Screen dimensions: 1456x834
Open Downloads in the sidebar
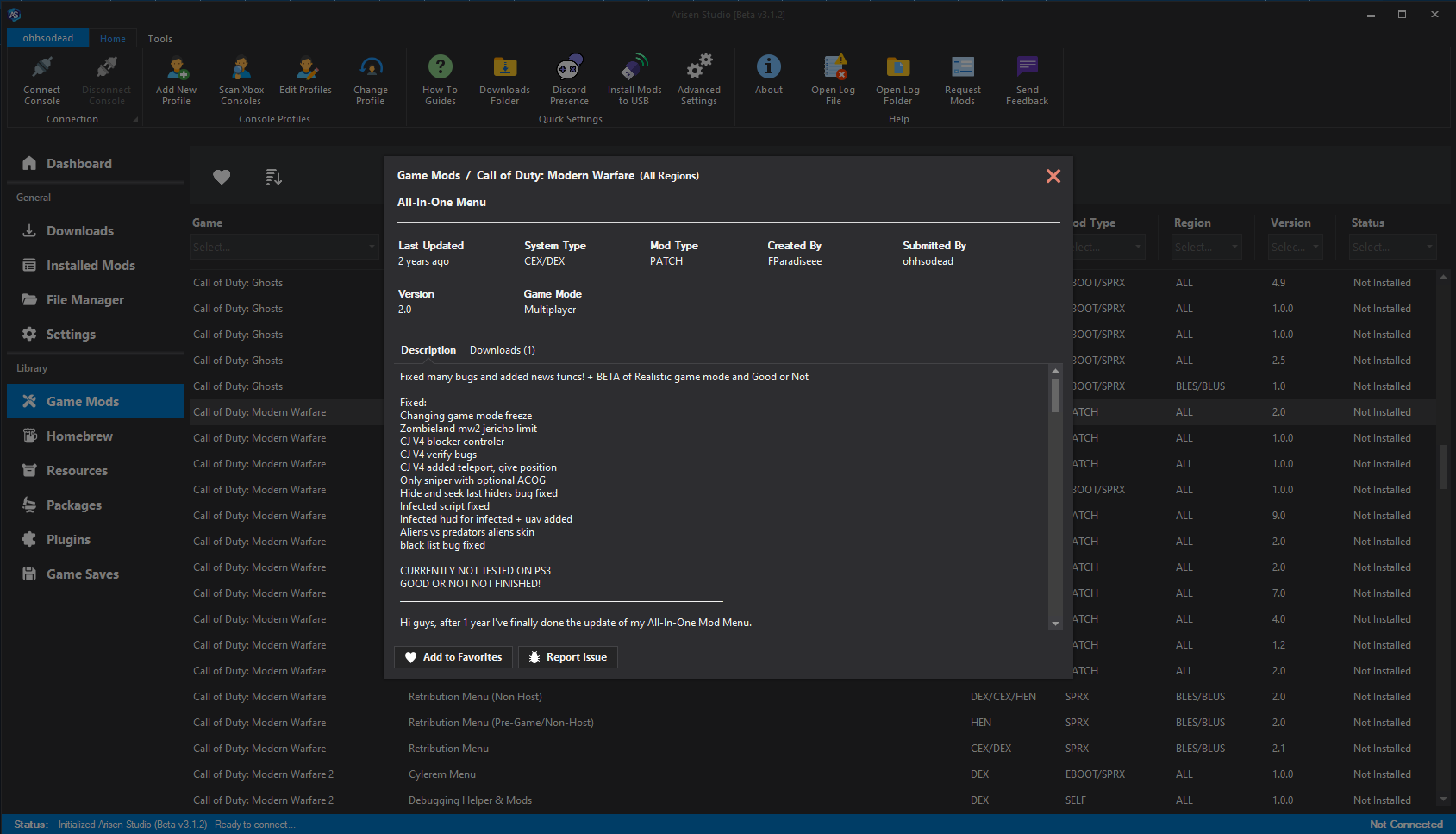tap(96, 231)
